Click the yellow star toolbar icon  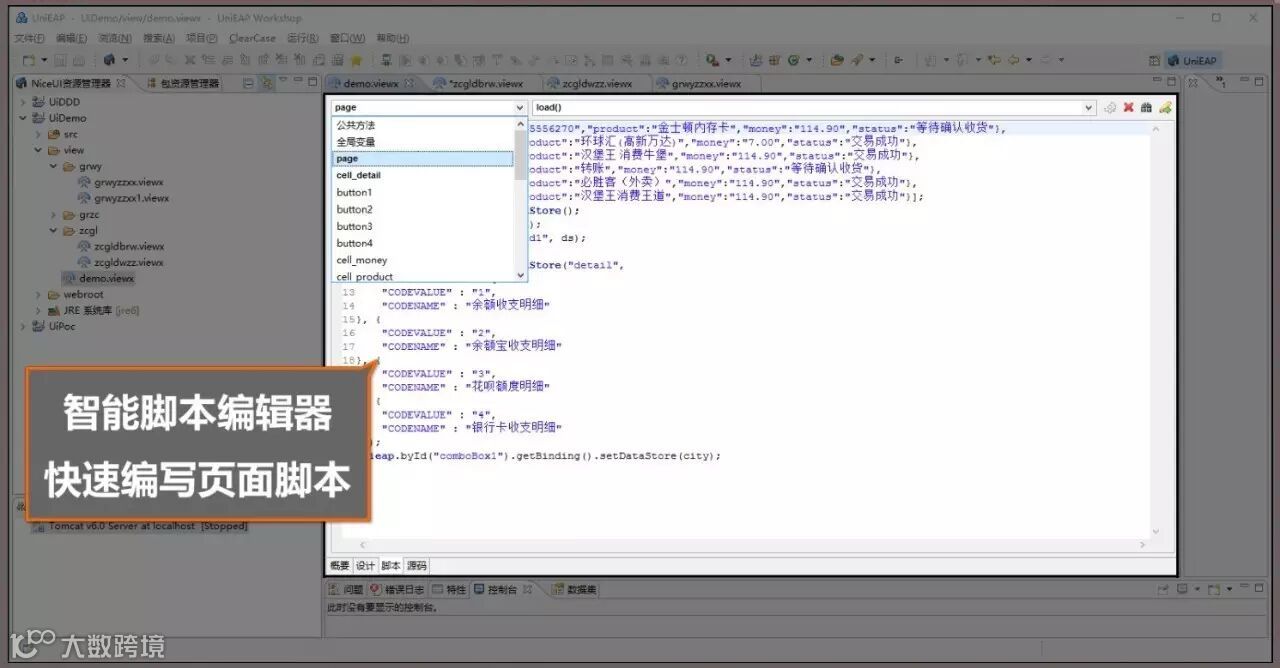pyautogui.click(x=357, y=60)
